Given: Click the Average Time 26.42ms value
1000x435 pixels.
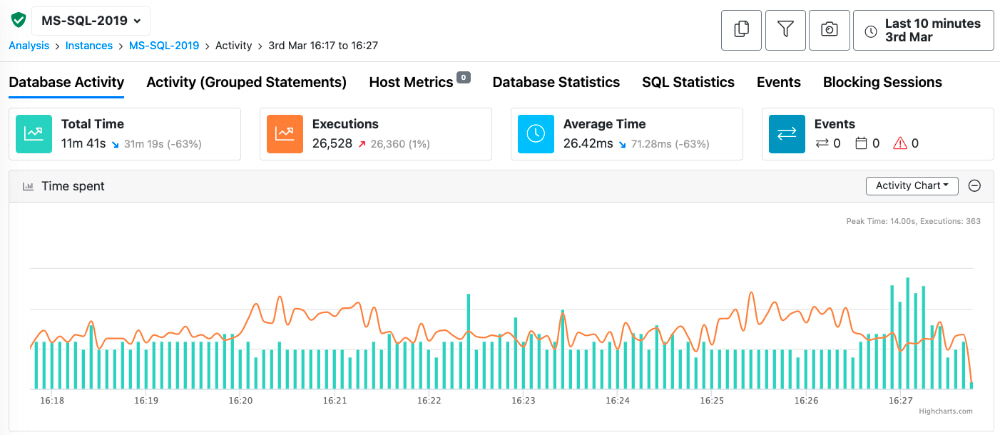Looking at the screenshot, I should (590, 144).
